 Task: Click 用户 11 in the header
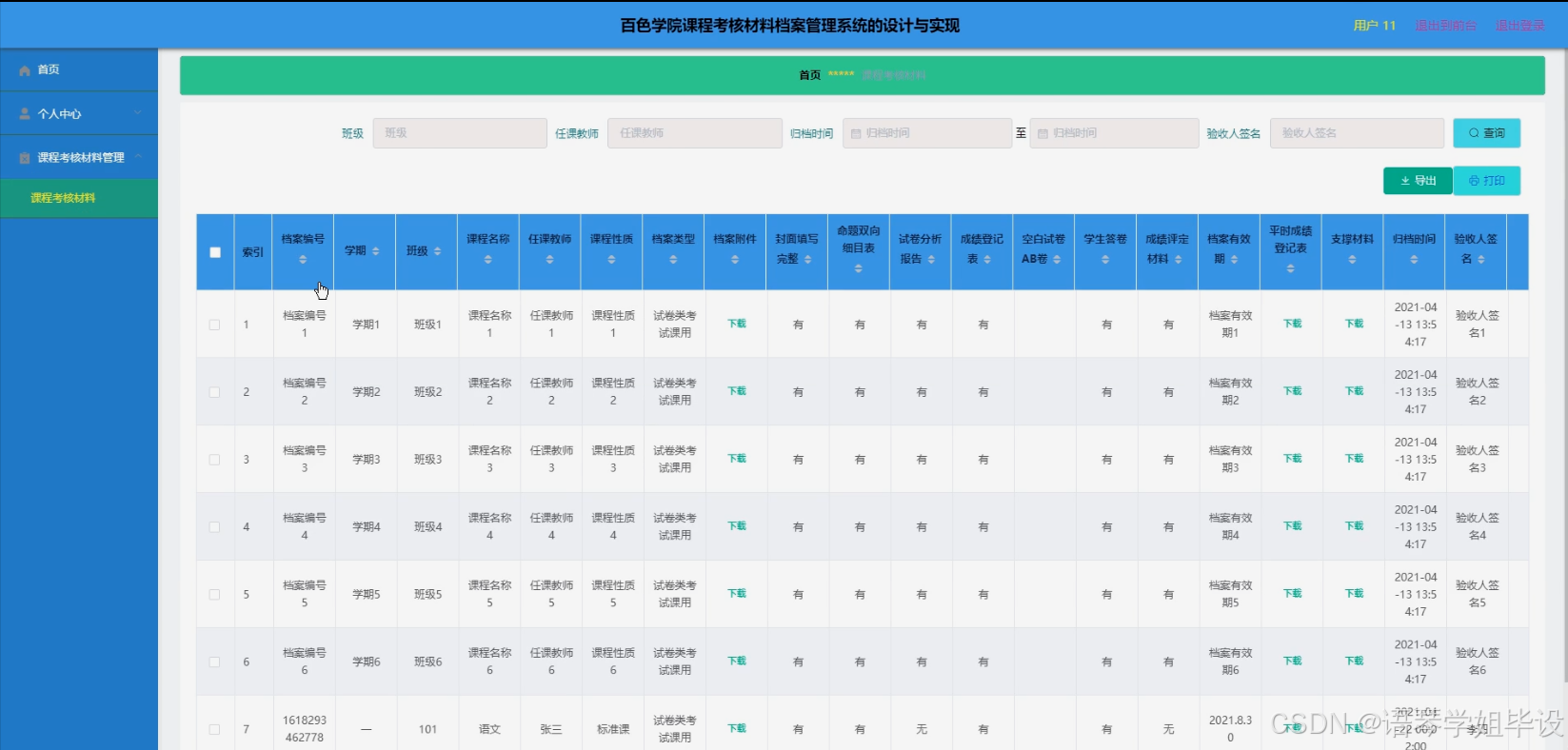pyautogui.click(x=1374, y=26)
